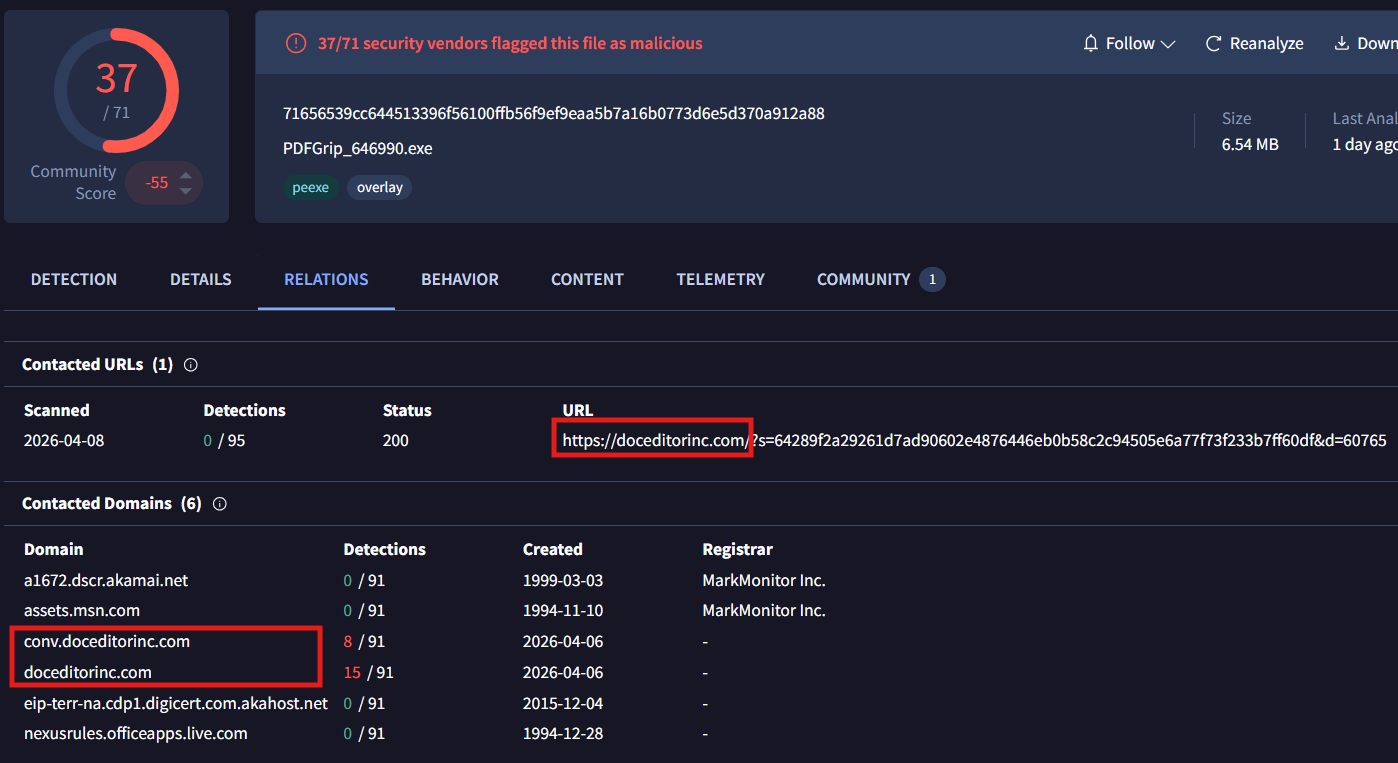
Task: Click the 37/71 vendors flagged message
Action: click(x=510, y=44)
